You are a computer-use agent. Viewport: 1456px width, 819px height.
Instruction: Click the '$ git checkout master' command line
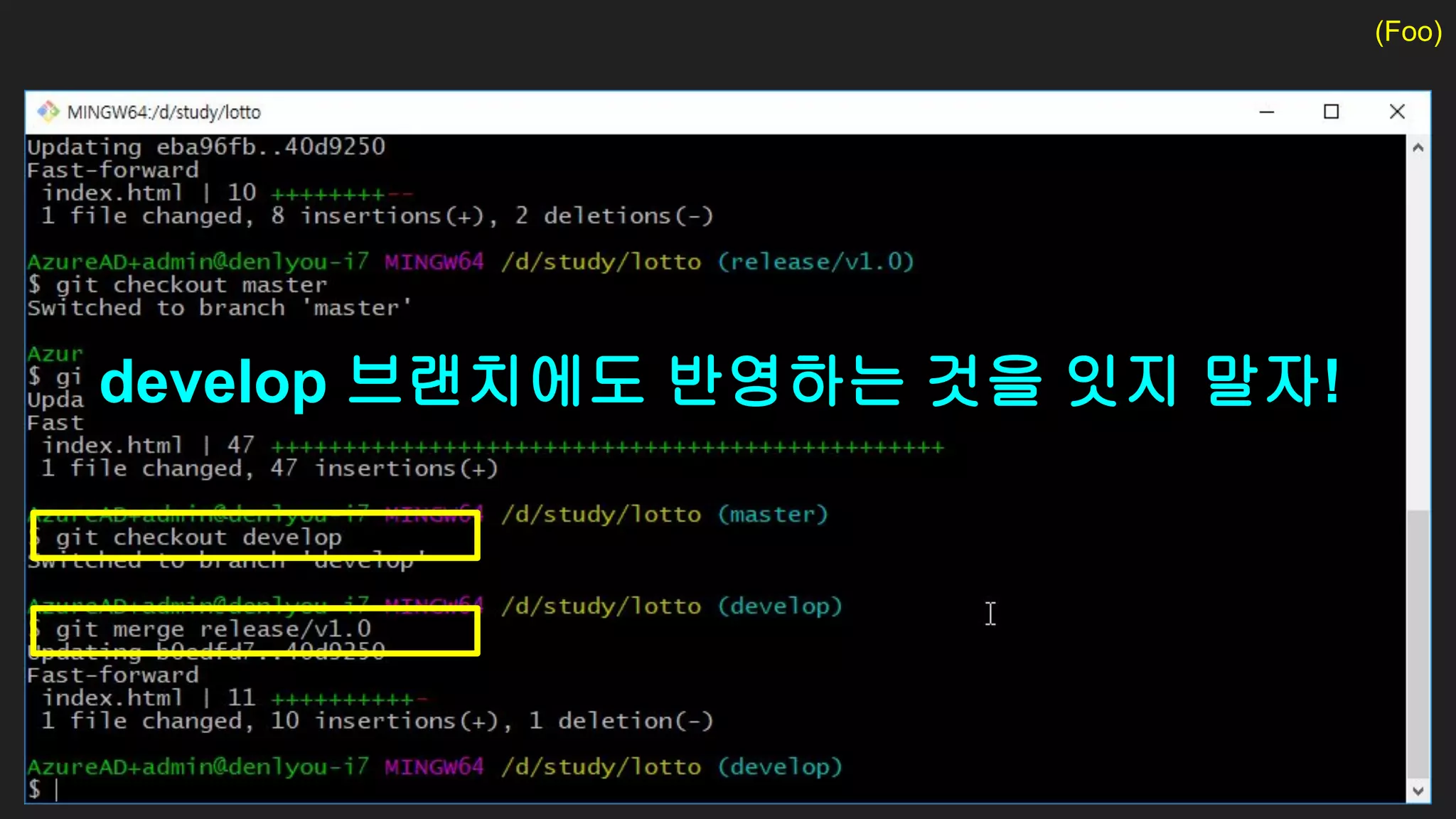coord(177,285)
